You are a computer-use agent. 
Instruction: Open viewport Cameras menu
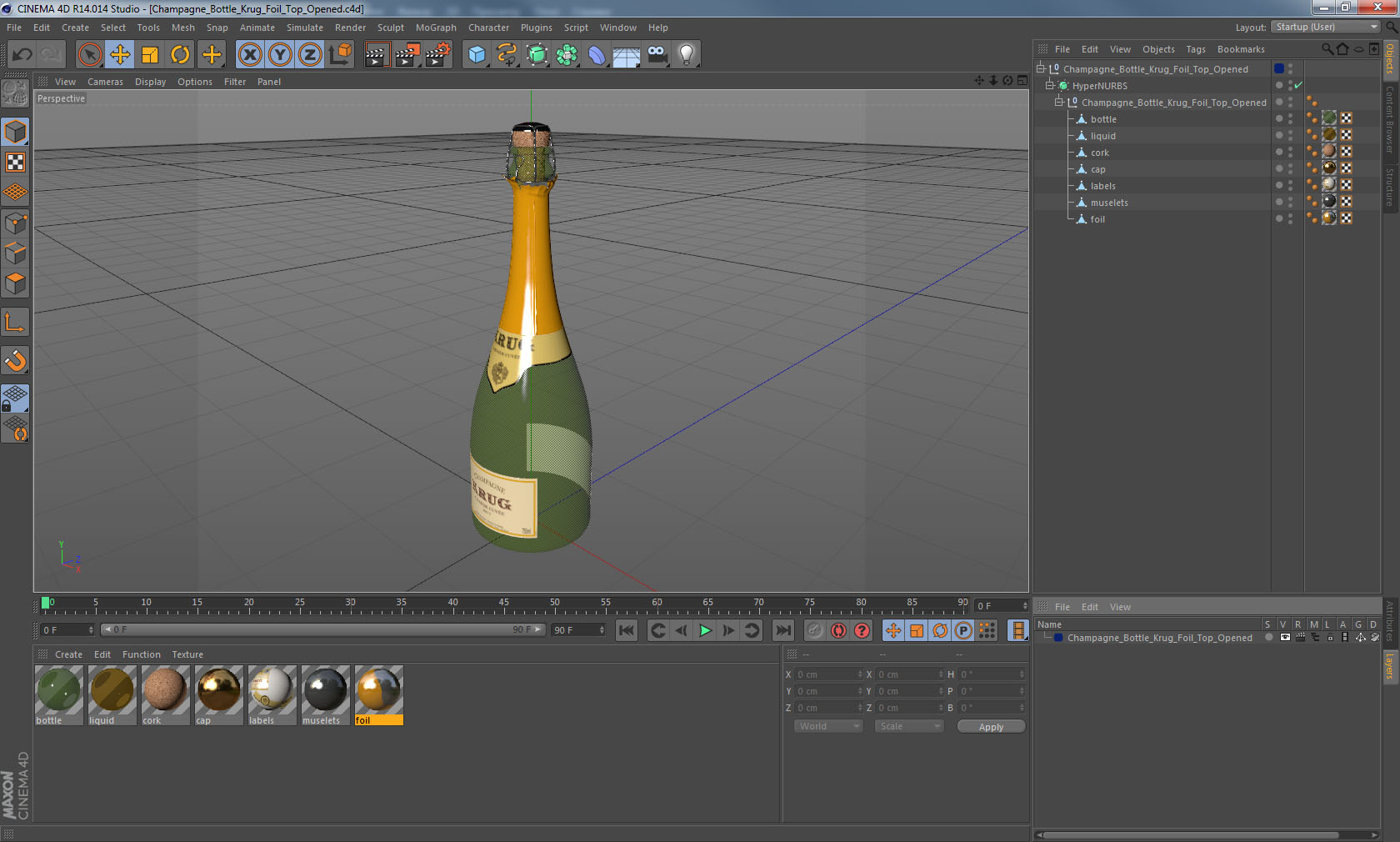(105, 82)
